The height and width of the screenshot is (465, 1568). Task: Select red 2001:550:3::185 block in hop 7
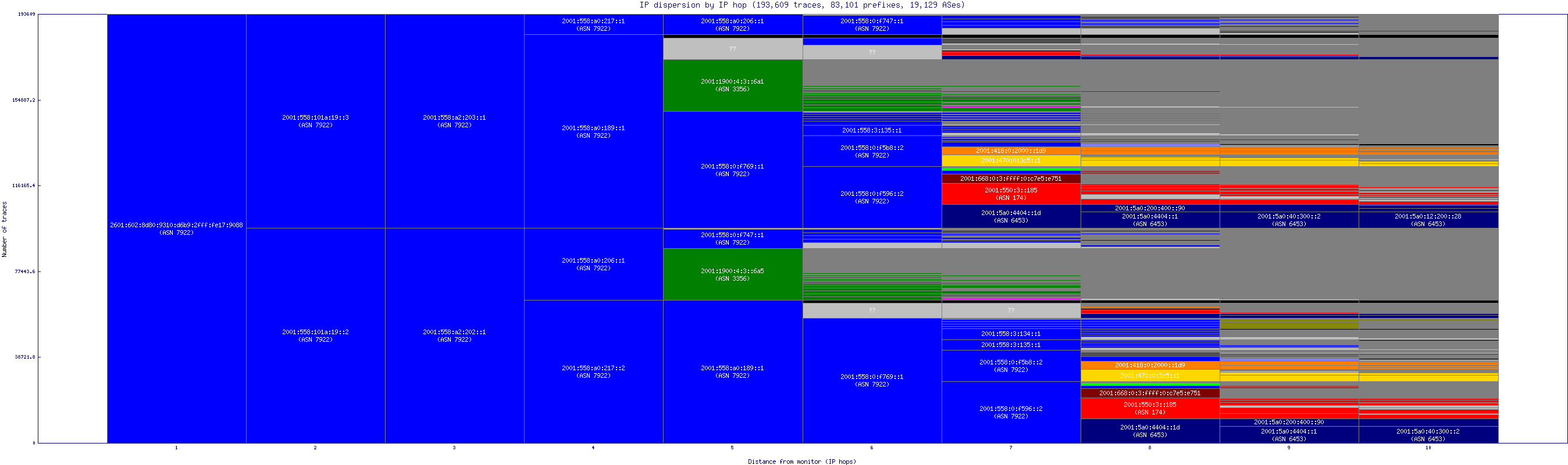click(x=1011, y=194)
